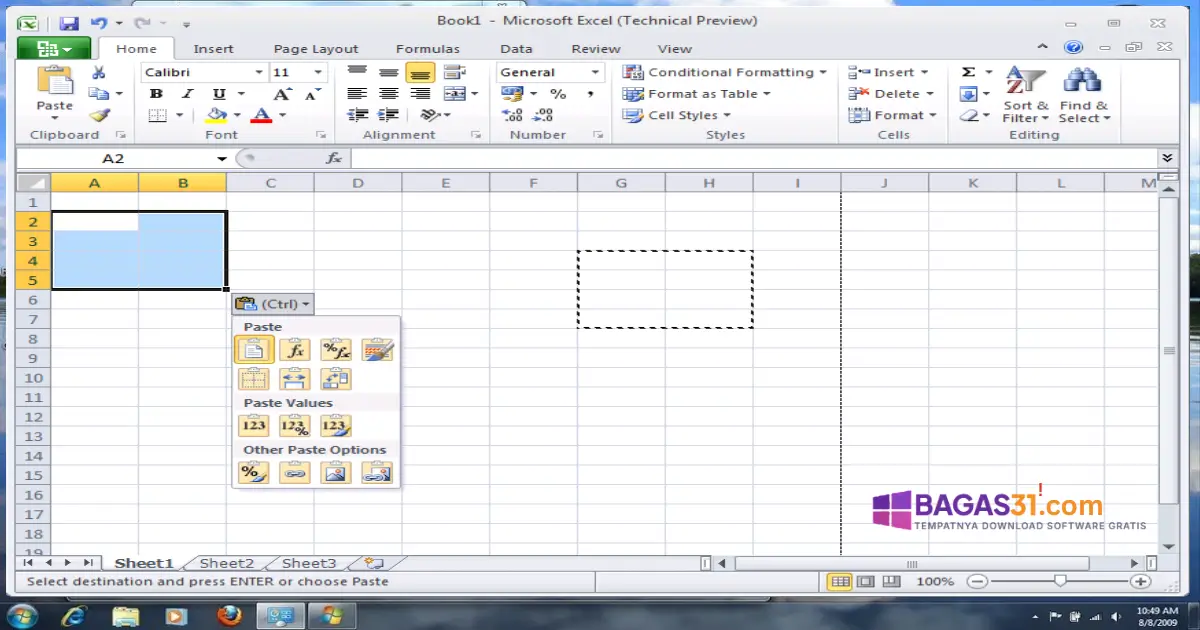Click the zoom slider handle

tap(1060, 581)
